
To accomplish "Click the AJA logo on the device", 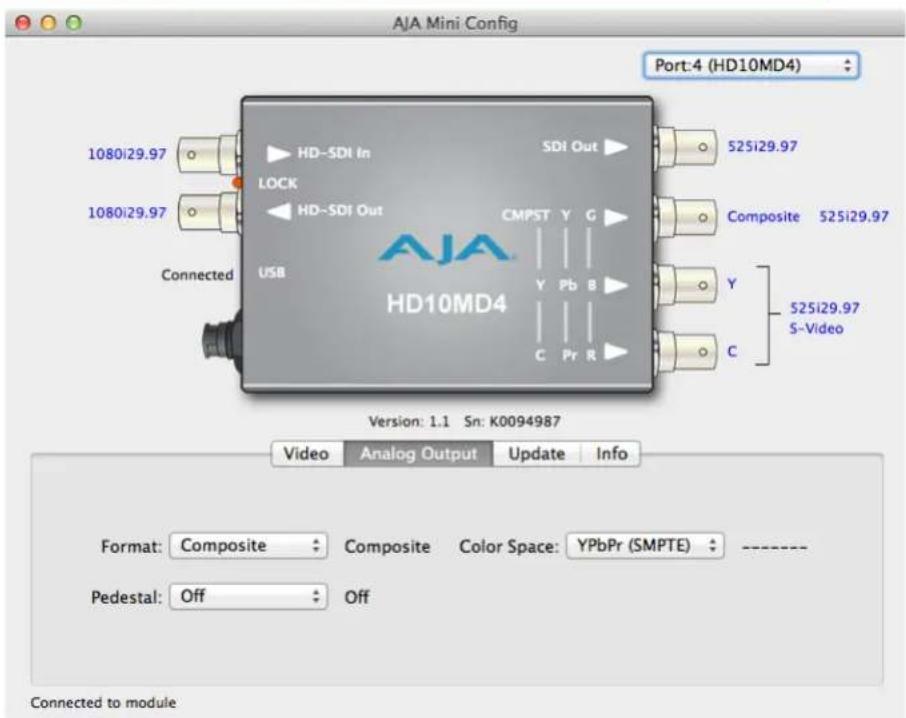I will tap(445, 249).
